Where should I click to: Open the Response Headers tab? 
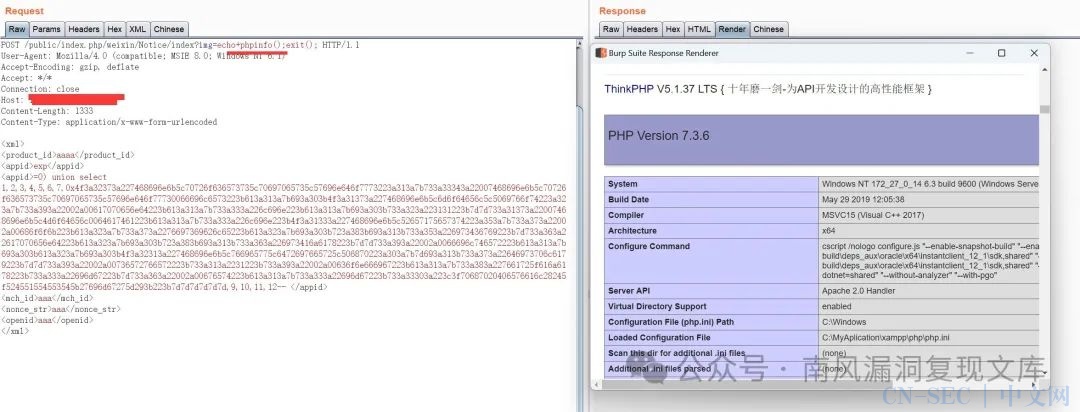(x=643, y=29)
